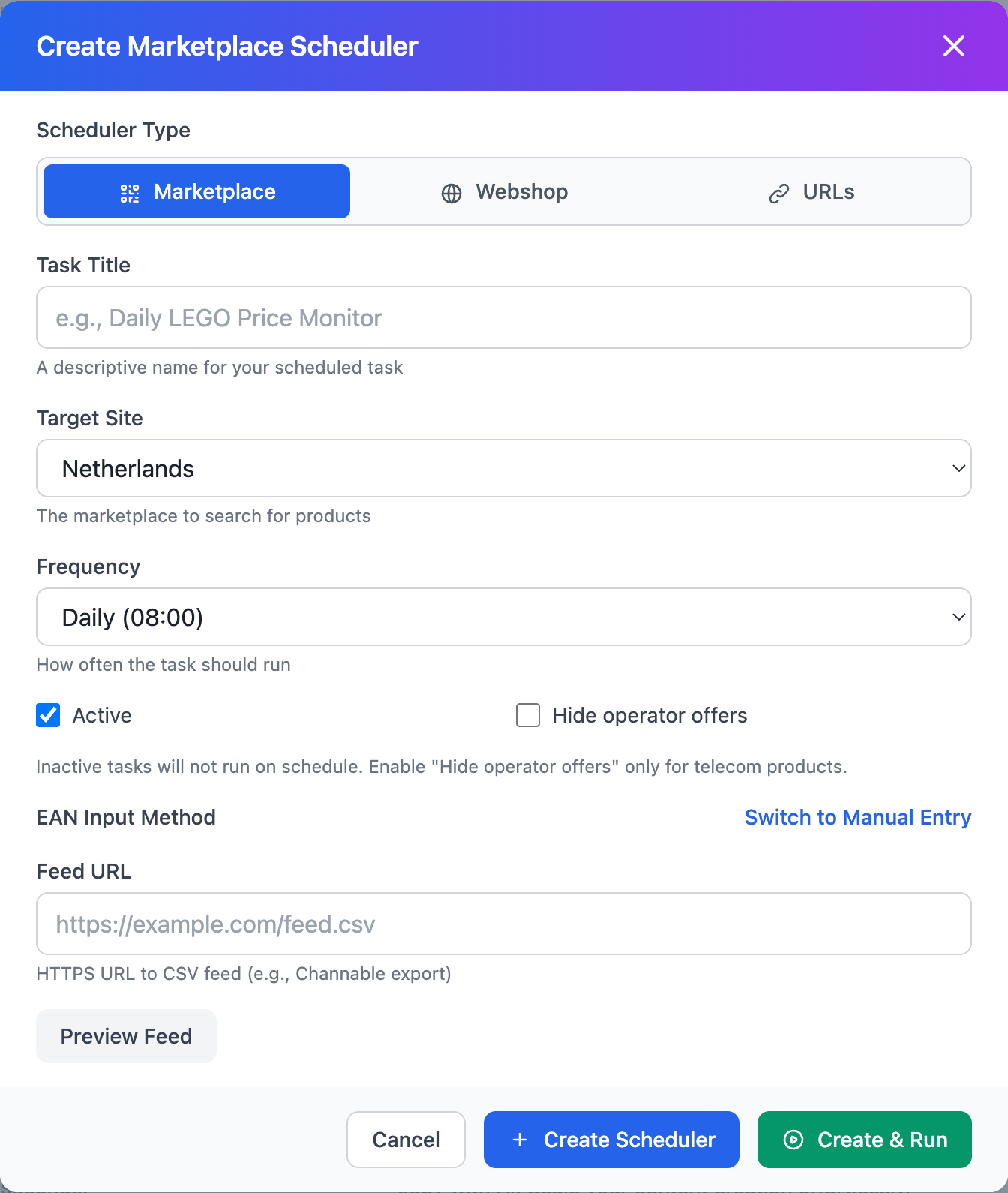This screenshot has height=1193, width=1008.
Task: Click the Task Title text field
Action: (503, 317)
